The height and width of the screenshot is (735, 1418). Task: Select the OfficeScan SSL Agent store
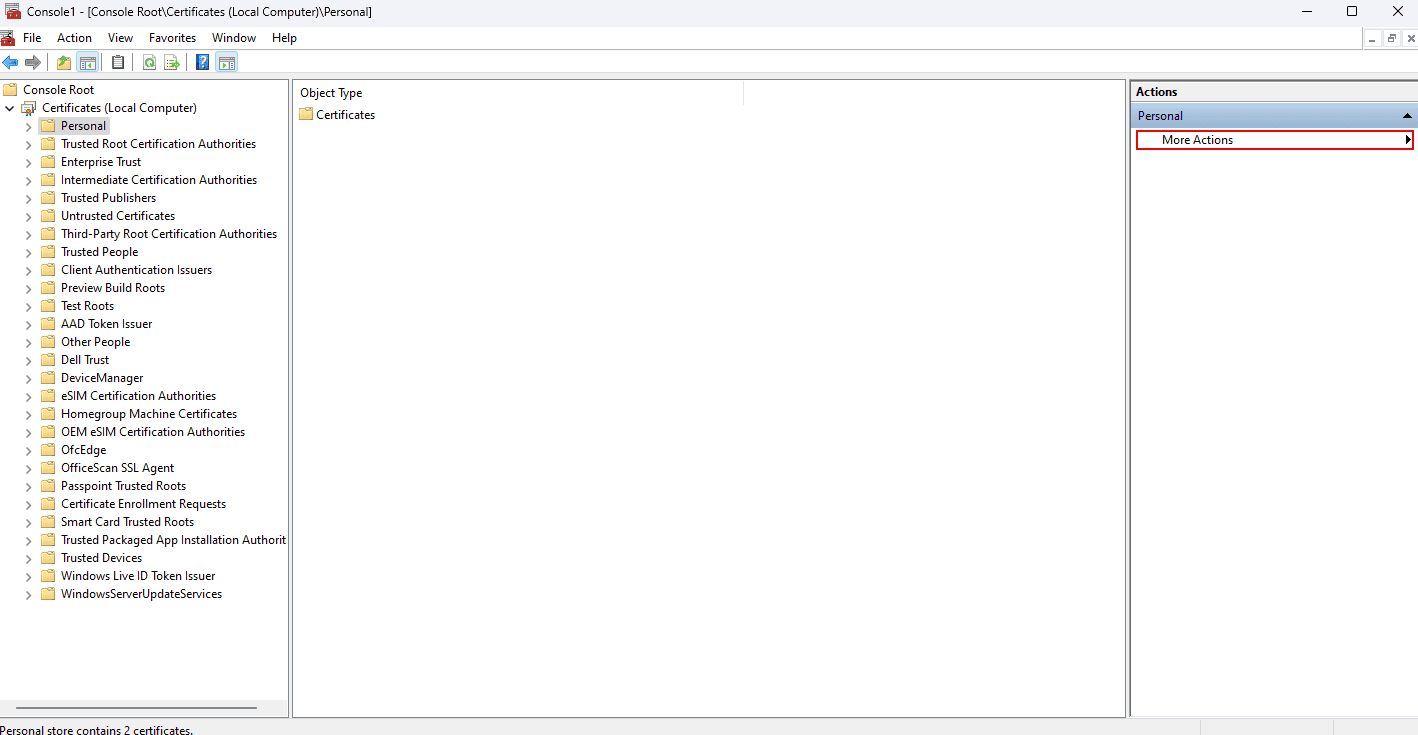[117, 468]
